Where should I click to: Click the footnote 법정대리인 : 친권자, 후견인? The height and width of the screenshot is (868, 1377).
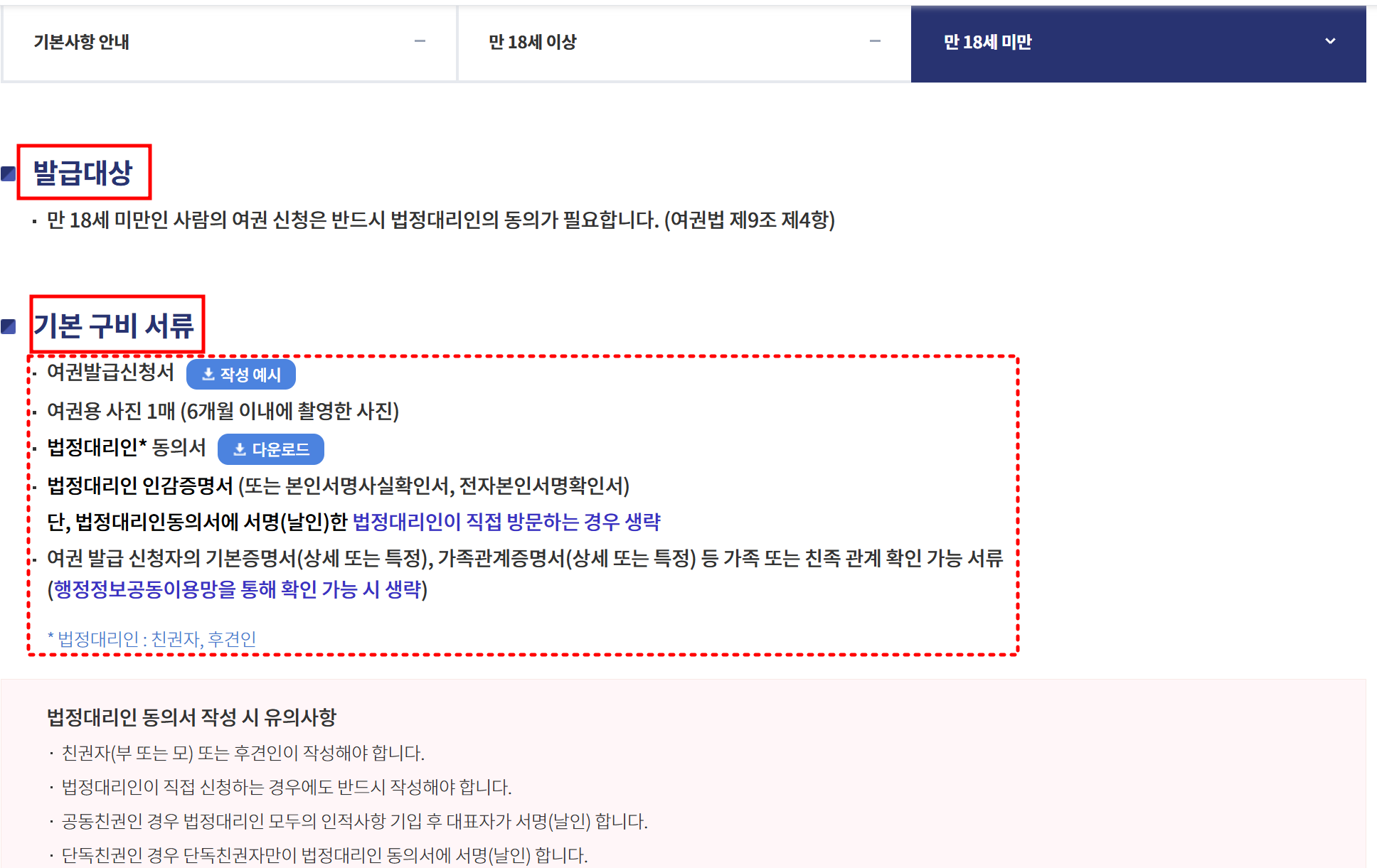pyautogui.click(x=152, y=639)
